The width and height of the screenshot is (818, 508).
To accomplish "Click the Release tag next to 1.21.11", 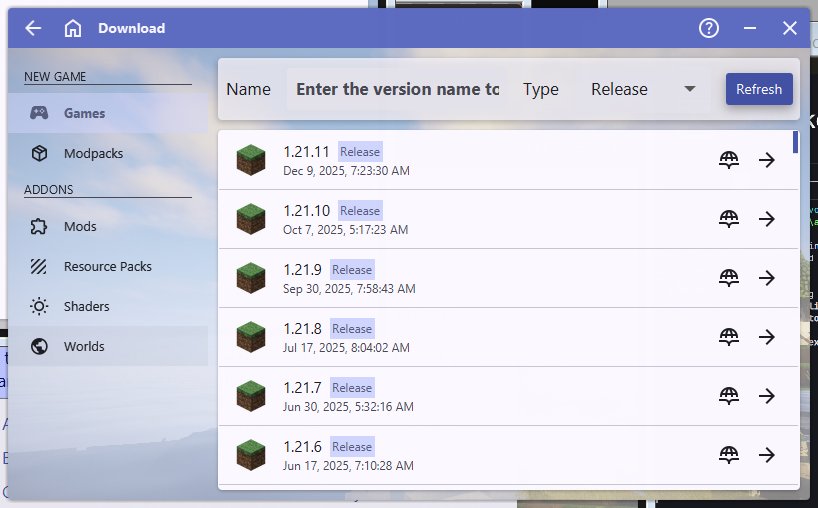I will [x=360, y=152].
